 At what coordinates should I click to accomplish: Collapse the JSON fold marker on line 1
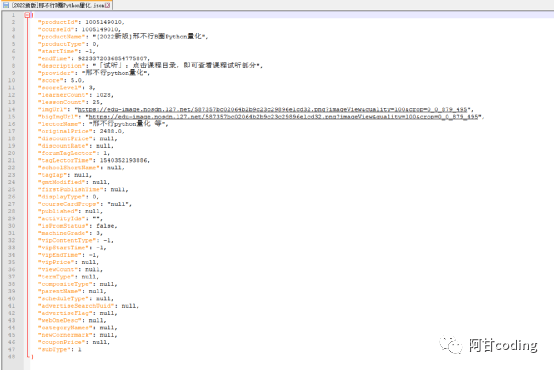(x=27, y=15)
